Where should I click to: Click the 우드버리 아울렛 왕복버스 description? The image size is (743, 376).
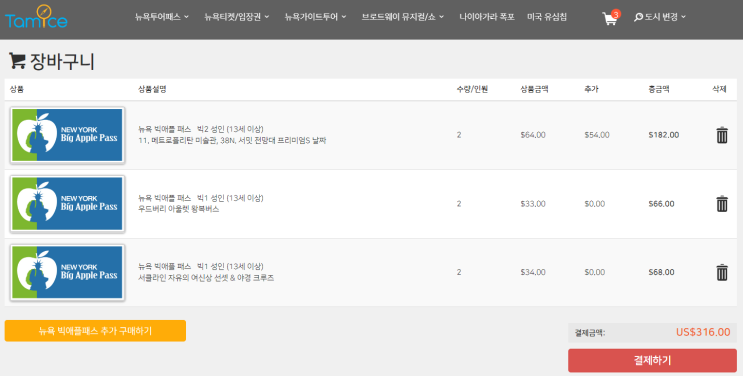[179, 209]
